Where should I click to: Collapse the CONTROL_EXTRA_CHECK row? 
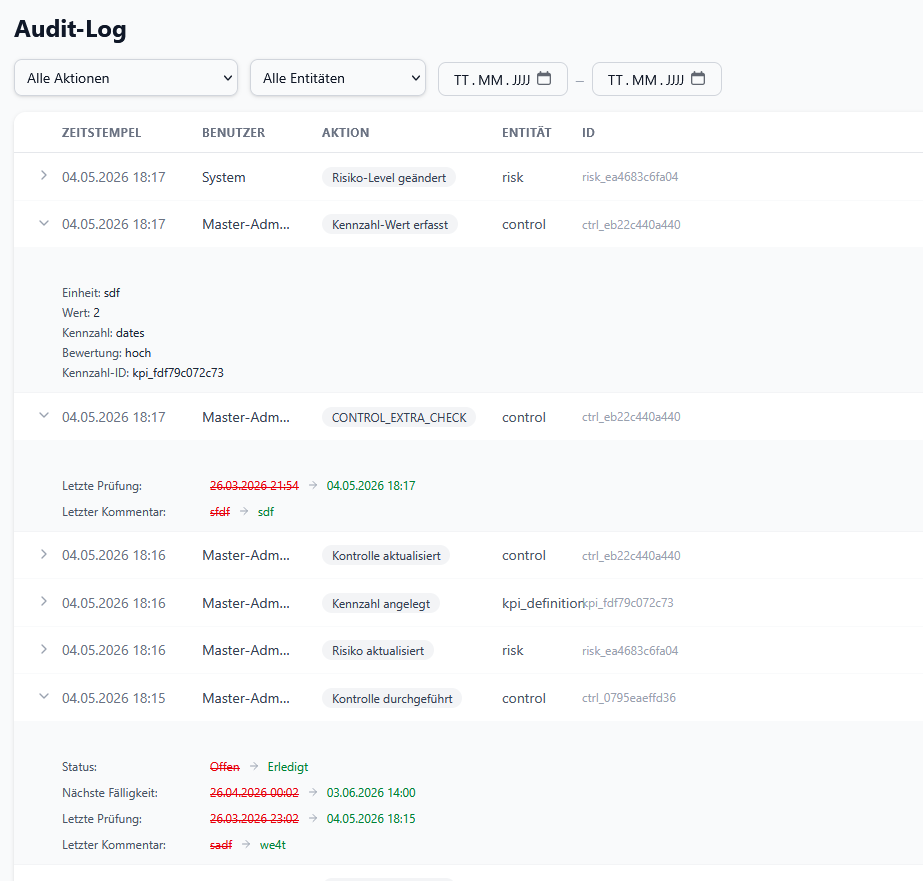click(x=44, y=415)
